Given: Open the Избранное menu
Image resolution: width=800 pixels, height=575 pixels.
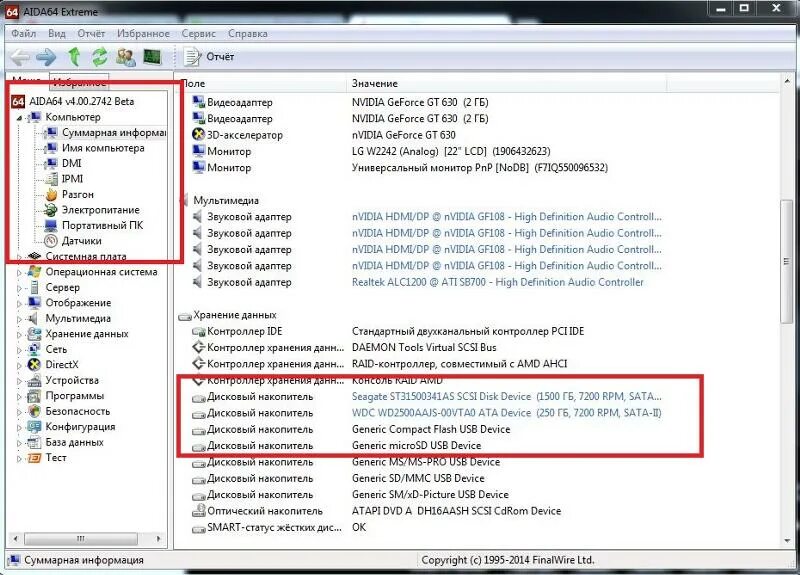Looking at the screenshot, I should [143, 34].
